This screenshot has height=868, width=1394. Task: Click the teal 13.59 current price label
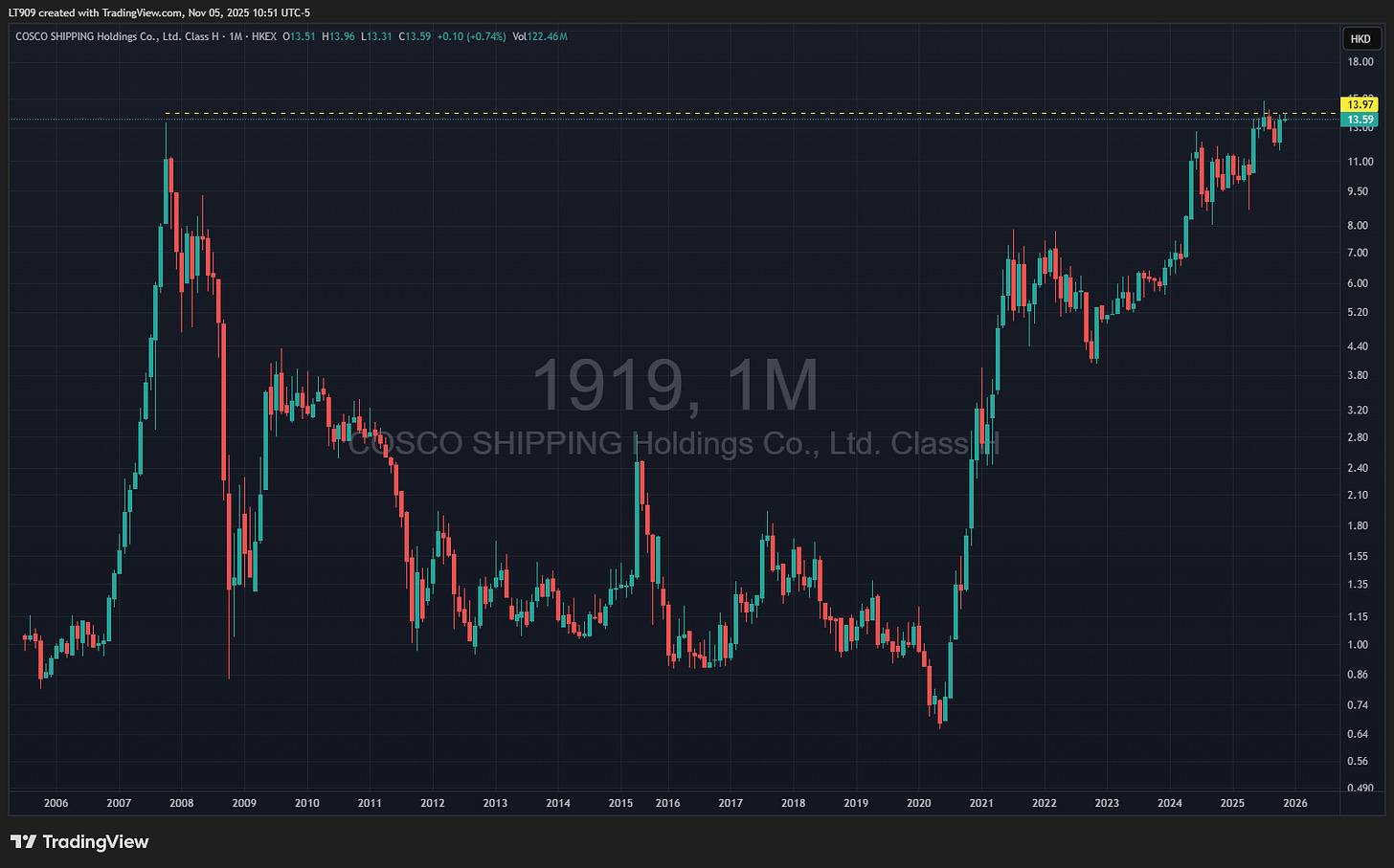(1360, 120)
